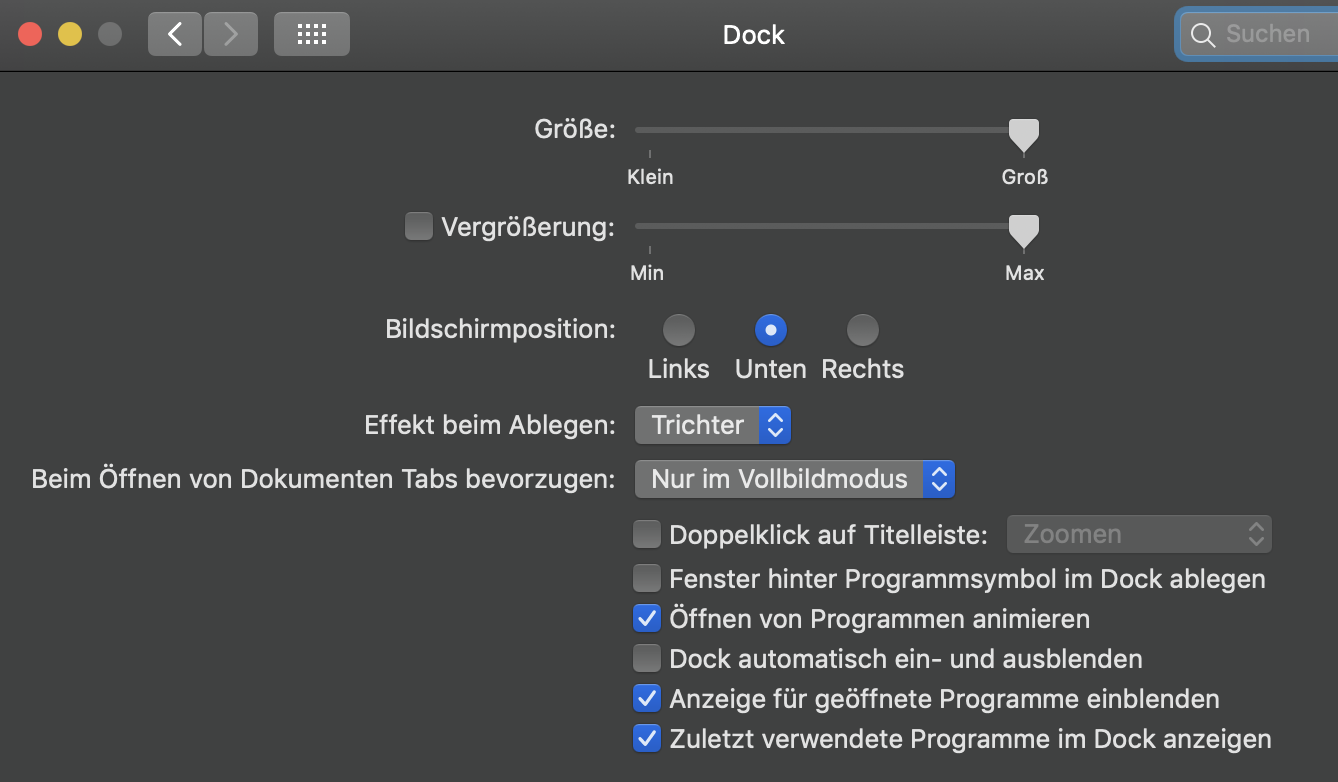Click the yellow minimize window button
This screenshot has height=782, width=1338.
[70, 34]
